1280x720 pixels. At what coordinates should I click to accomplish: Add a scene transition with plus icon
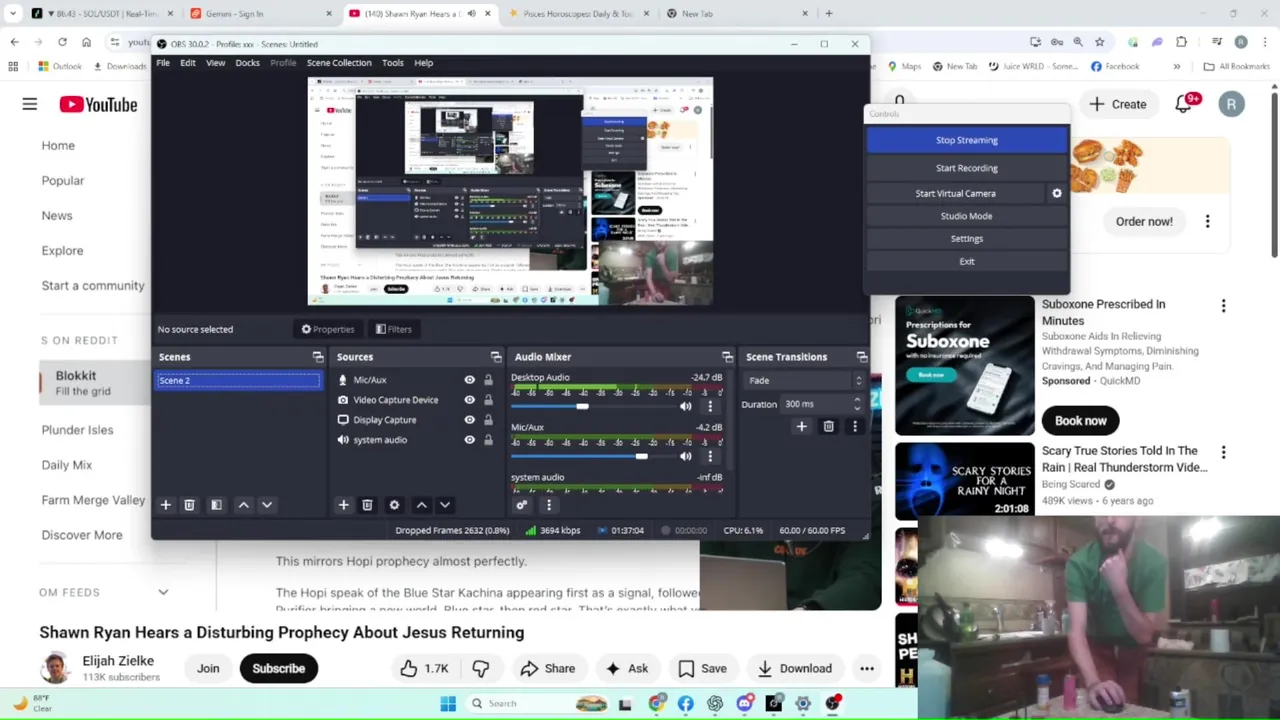pos(801,426)
